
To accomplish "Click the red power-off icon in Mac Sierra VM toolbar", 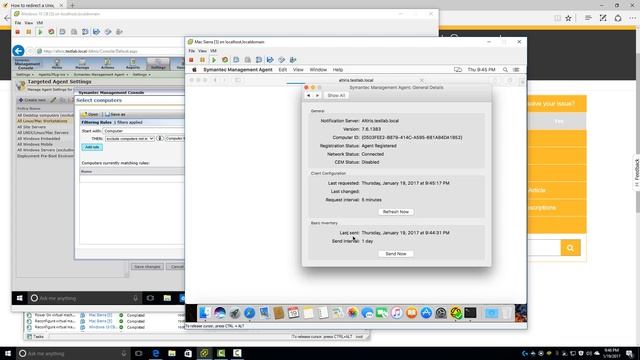I will coord(191,60).
